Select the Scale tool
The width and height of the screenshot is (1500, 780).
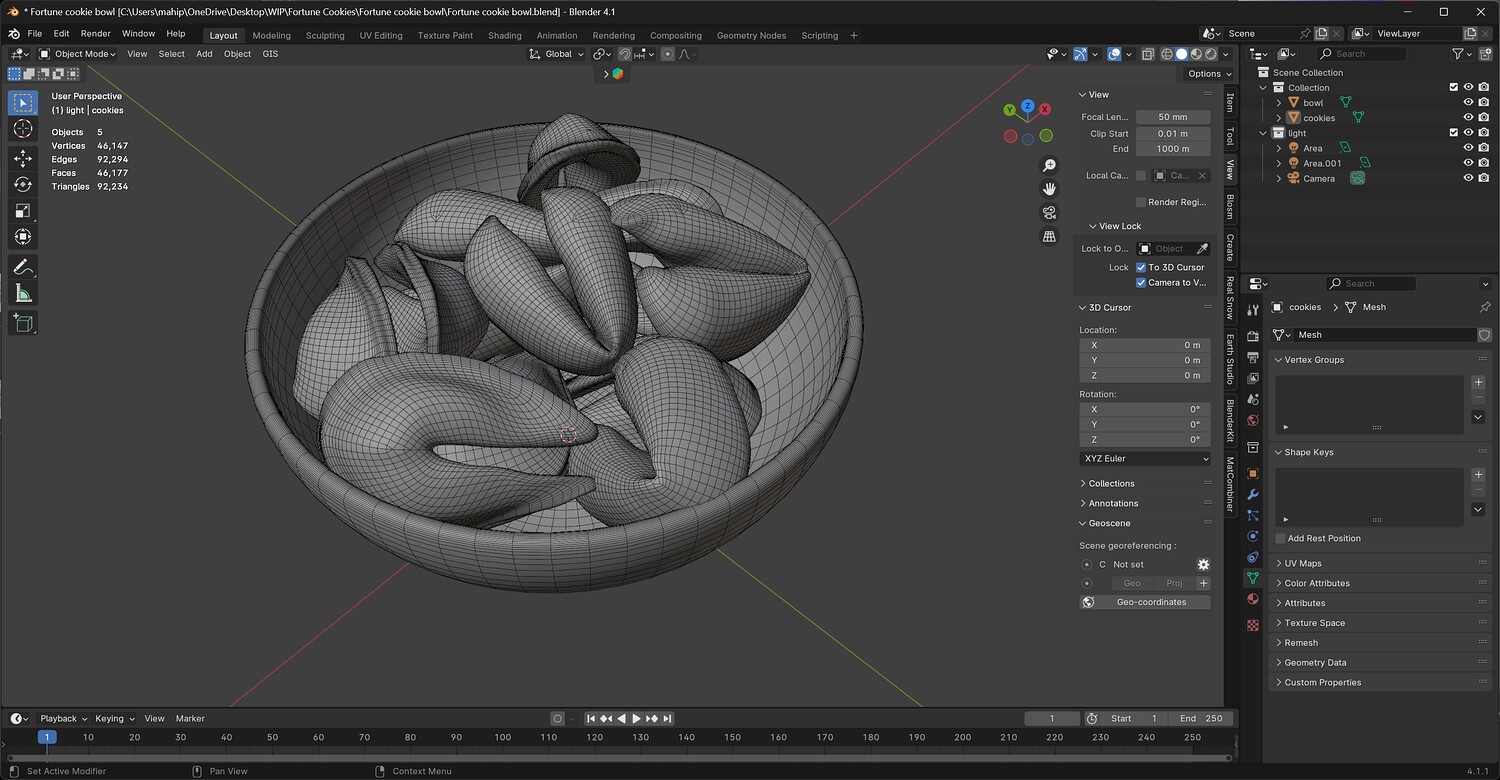click(23, 211)
